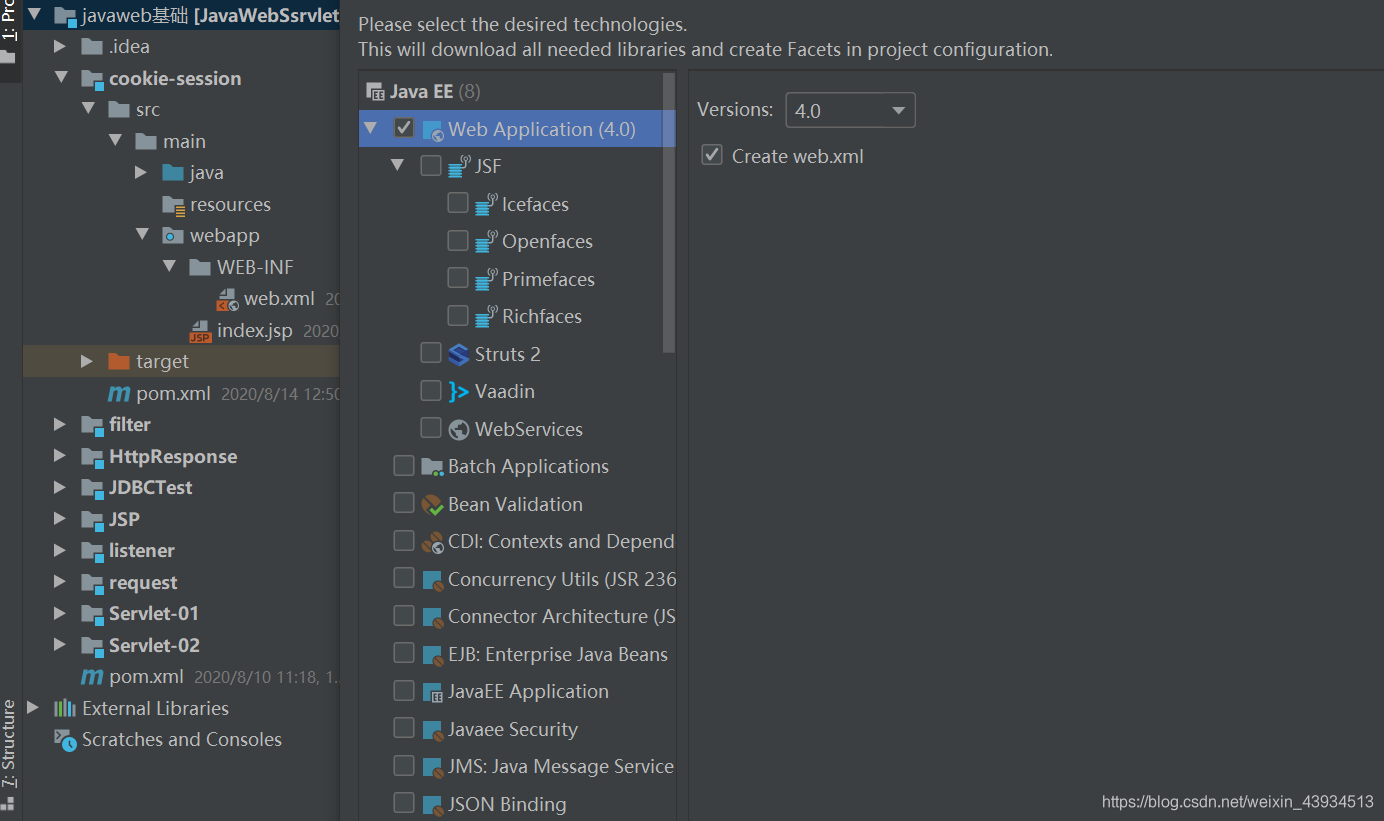Enable the Openfaces checkbox
Image resolution: width=1384 pixels, height=821 pixels.
(x=458, y=240)
